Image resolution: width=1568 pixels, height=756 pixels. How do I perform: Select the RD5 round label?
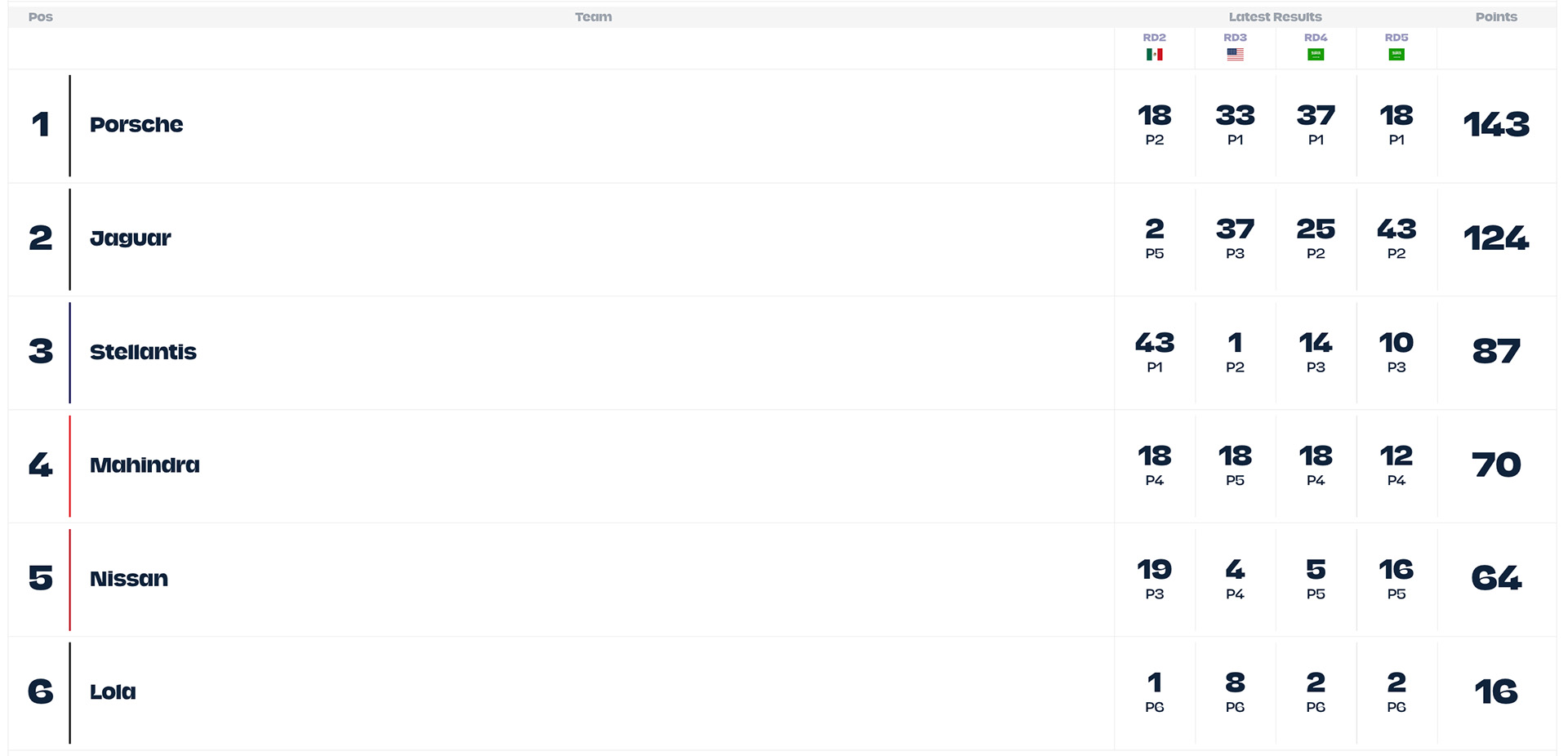click(1396, 38)
